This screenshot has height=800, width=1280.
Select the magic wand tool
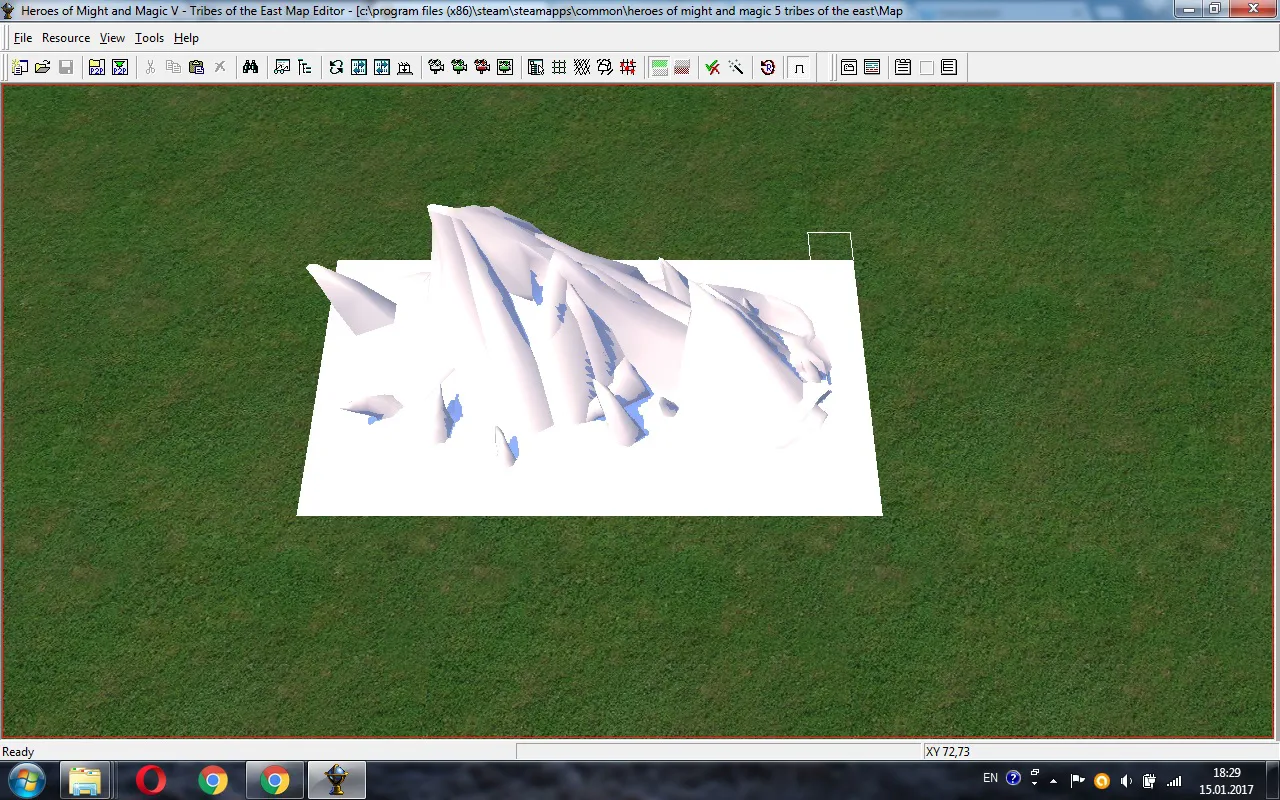tap(736, 67)
